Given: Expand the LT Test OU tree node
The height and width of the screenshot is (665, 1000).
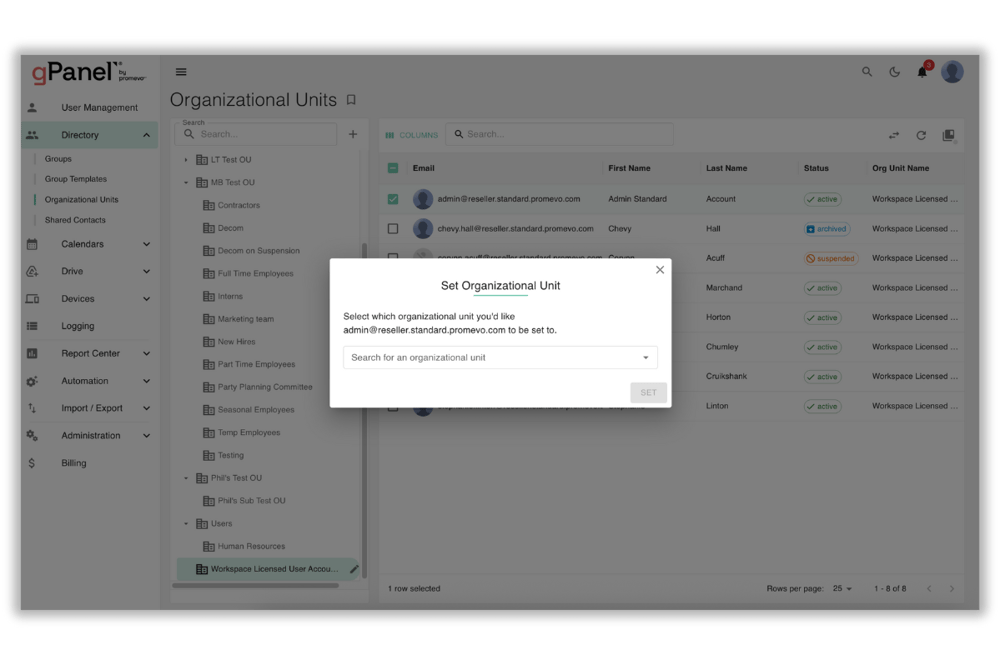Looking at the screenshot, I should point(186,159).
